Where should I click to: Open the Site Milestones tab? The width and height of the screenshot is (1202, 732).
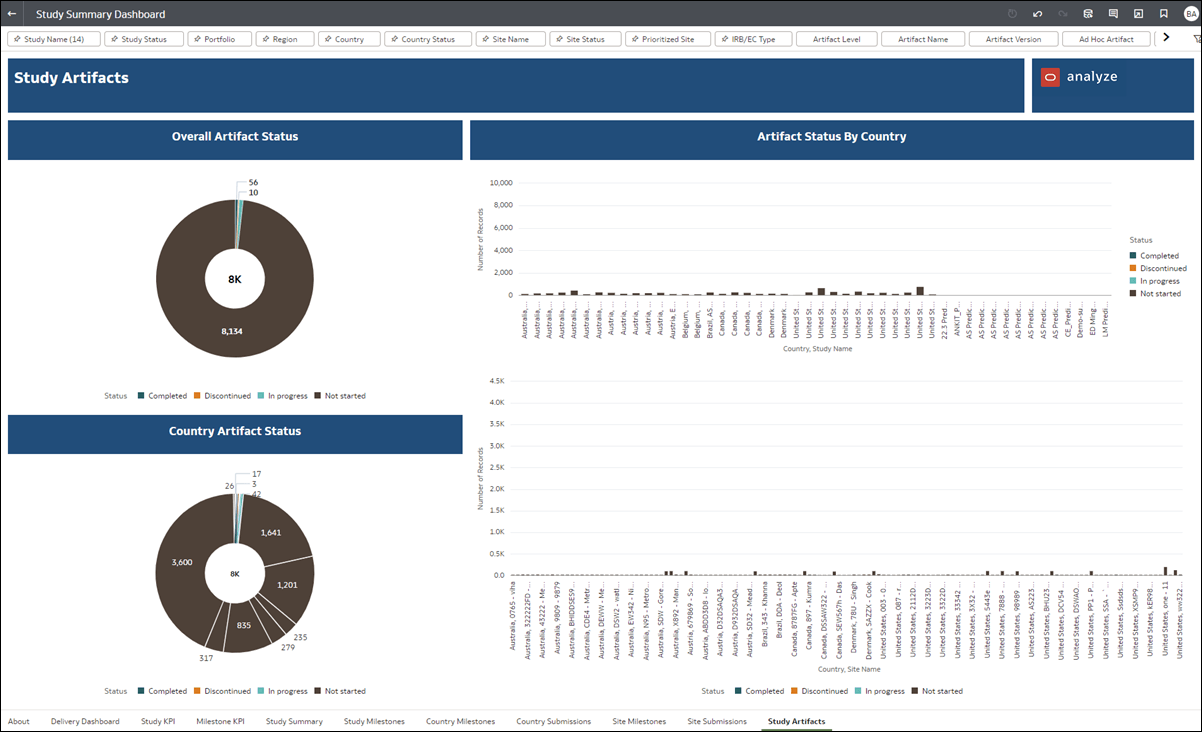[x=639, y=721]
